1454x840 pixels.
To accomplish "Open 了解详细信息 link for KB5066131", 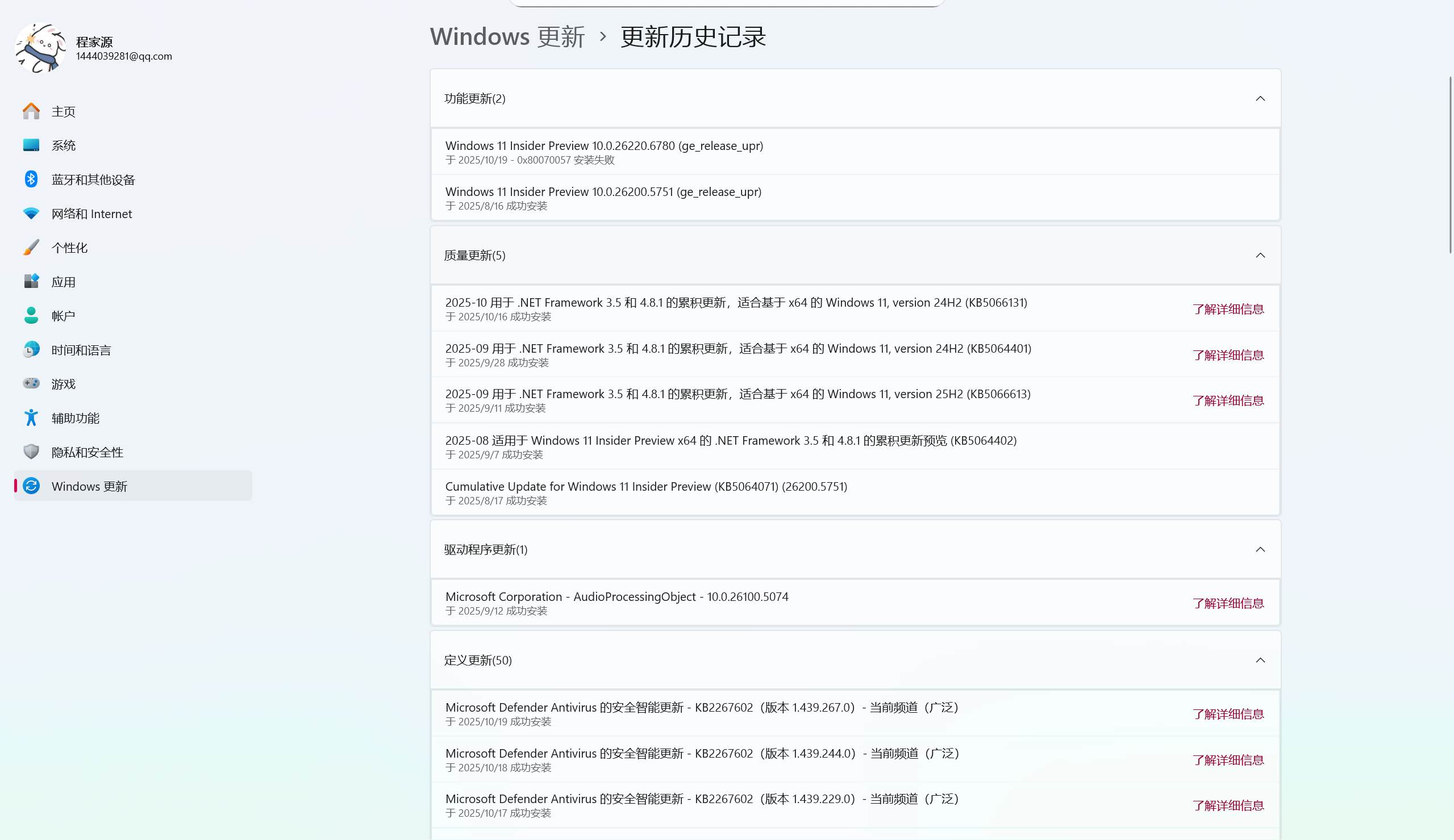I will 1228,310.
